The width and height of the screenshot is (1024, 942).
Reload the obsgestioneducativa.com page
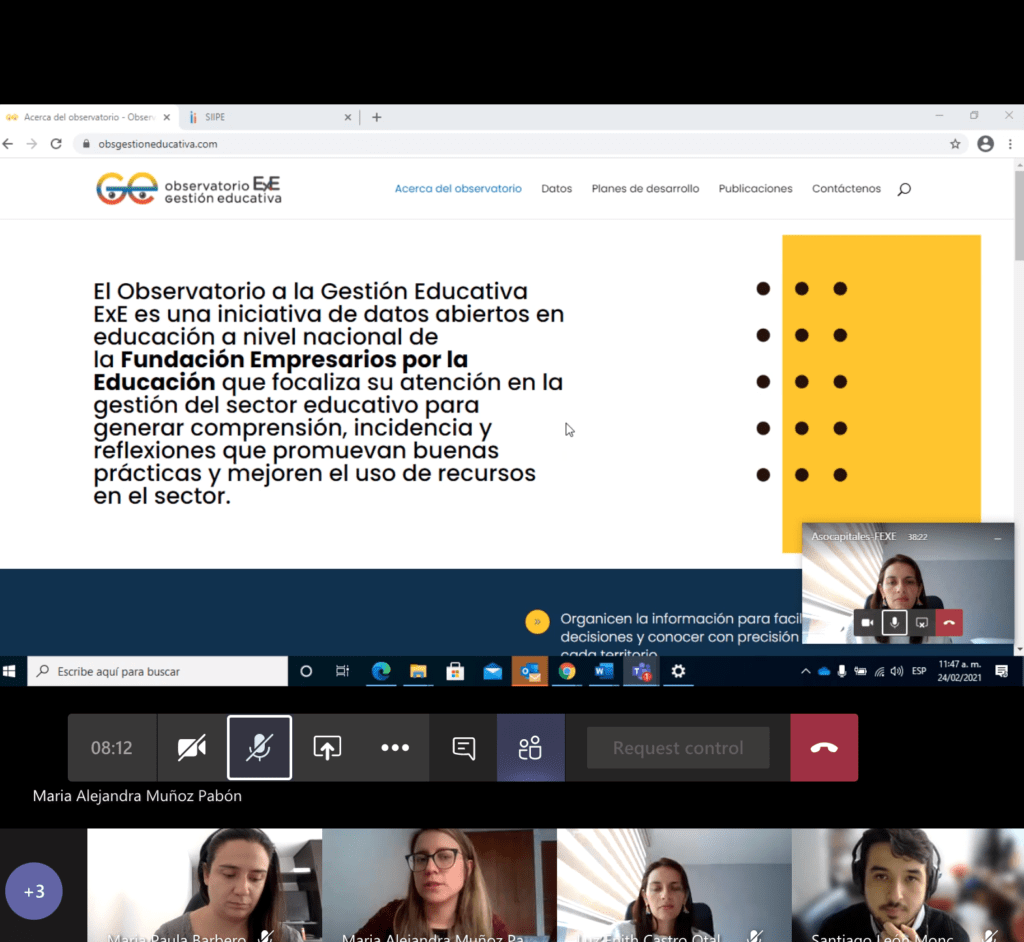(x=56, y=144)
